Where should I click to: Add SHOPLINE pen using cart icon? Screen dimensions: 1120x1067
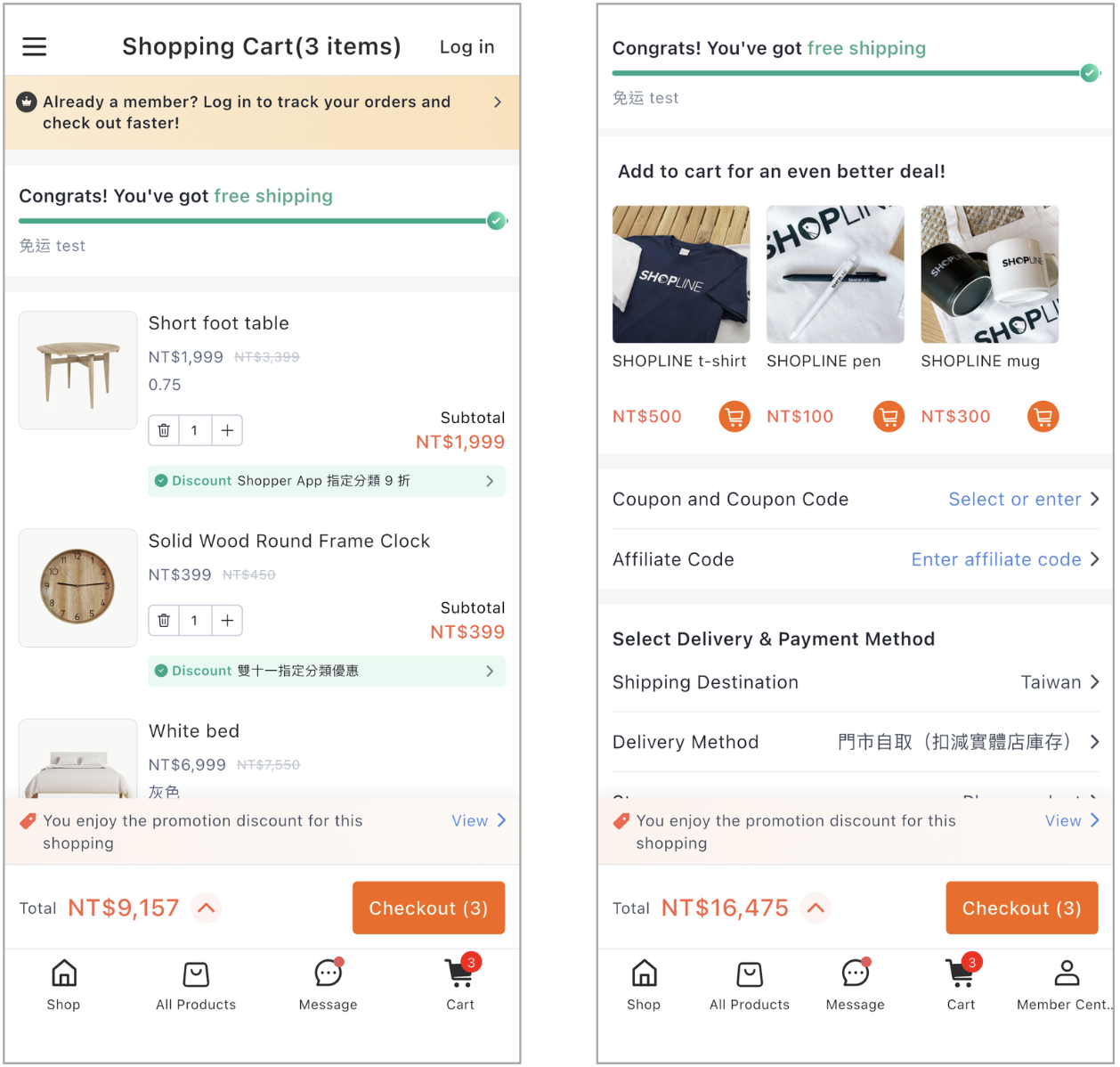889,416
